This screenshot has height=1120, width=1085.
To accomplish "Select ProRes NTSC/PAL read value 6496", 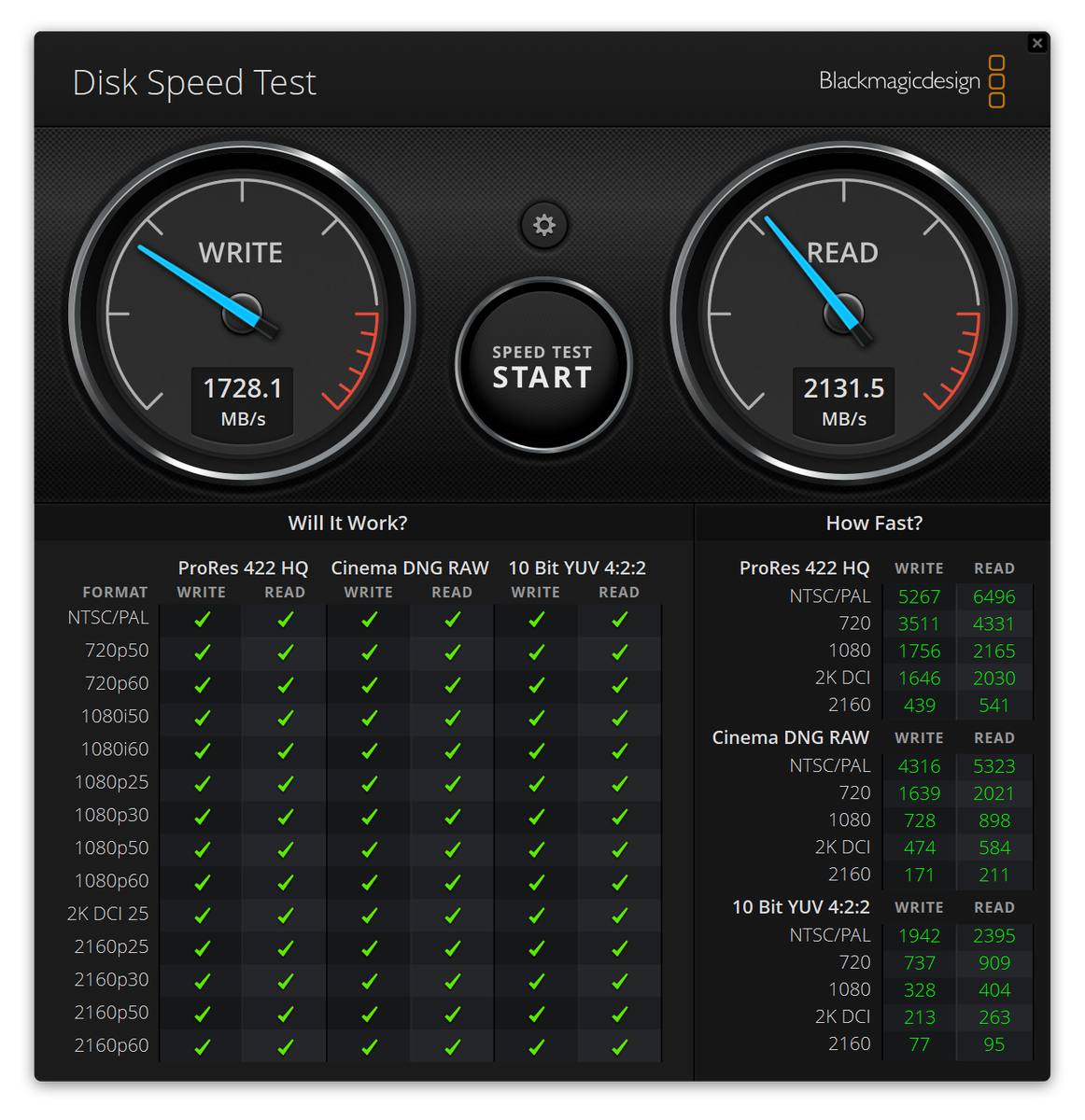I will [993, 596].
